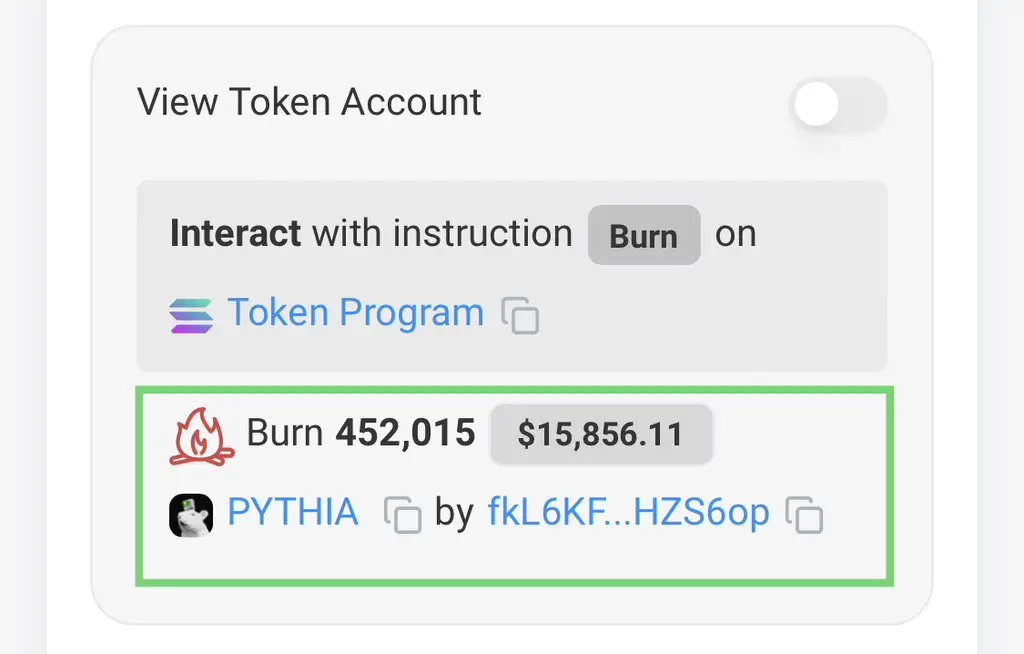Screen dimensions: 1024x654
Task: Click the word Burn beside the fire icon
Action: tap(285, 433)
